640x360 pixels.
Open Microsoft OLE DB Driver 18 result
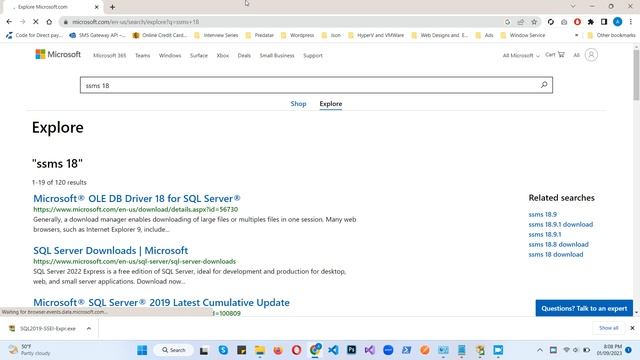137,198
